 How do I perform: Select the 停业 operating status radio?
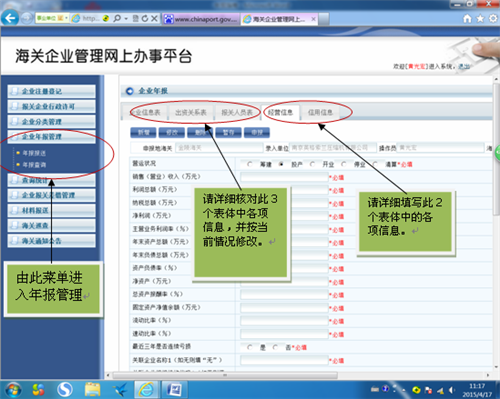coord(344,164)
